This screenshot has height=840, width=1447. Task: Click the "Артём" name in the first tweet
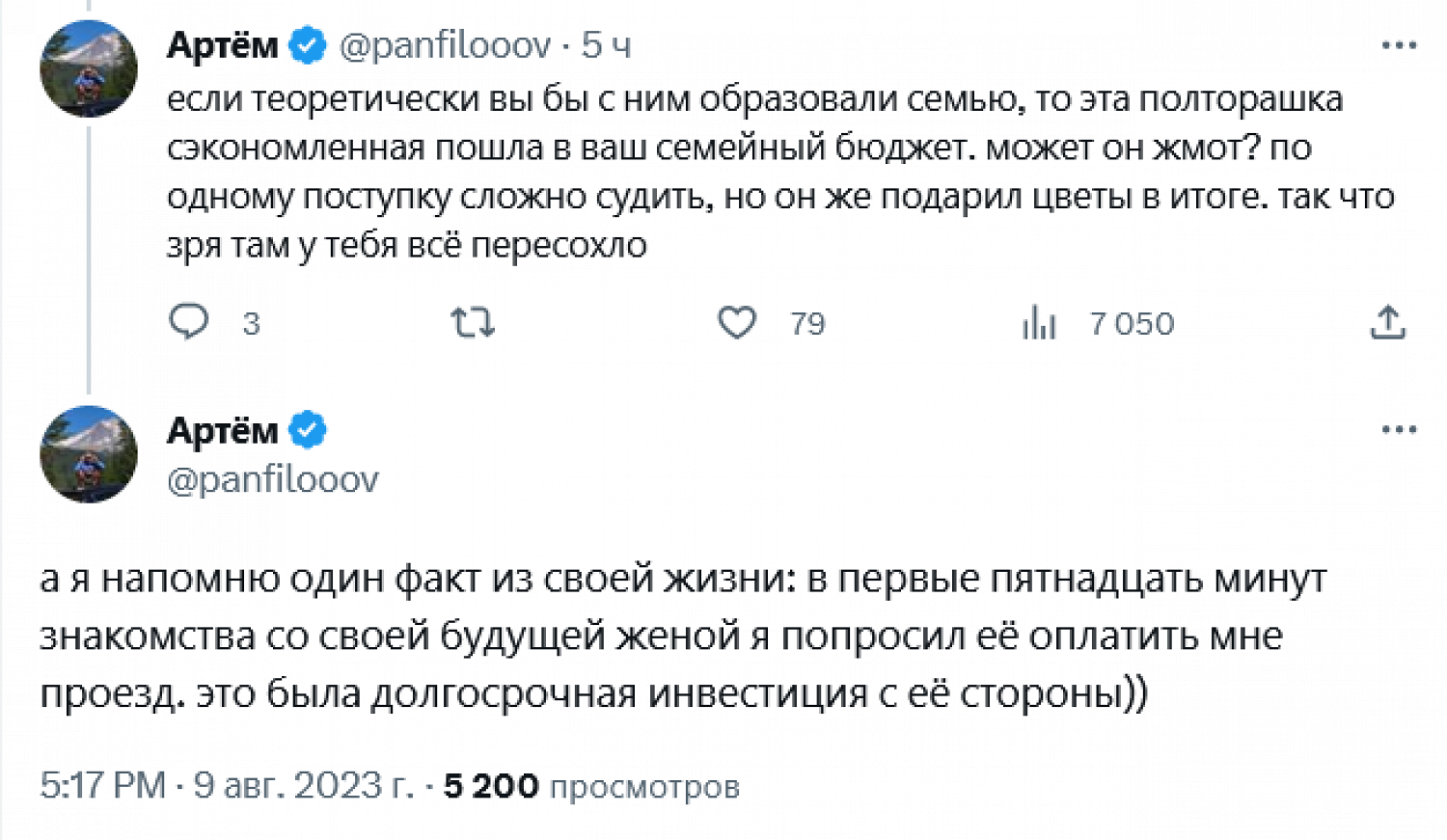(223, 45)
